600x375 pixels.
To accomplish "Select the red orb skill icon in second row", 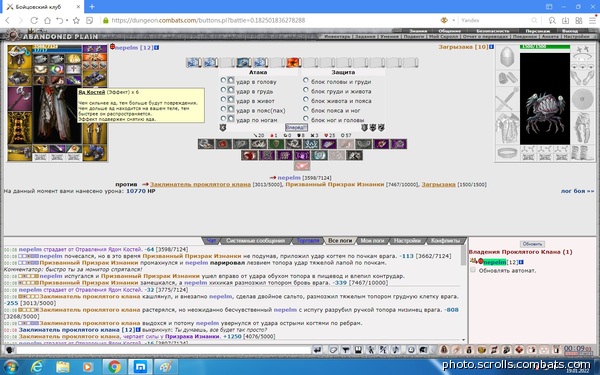I will point(249,155).
